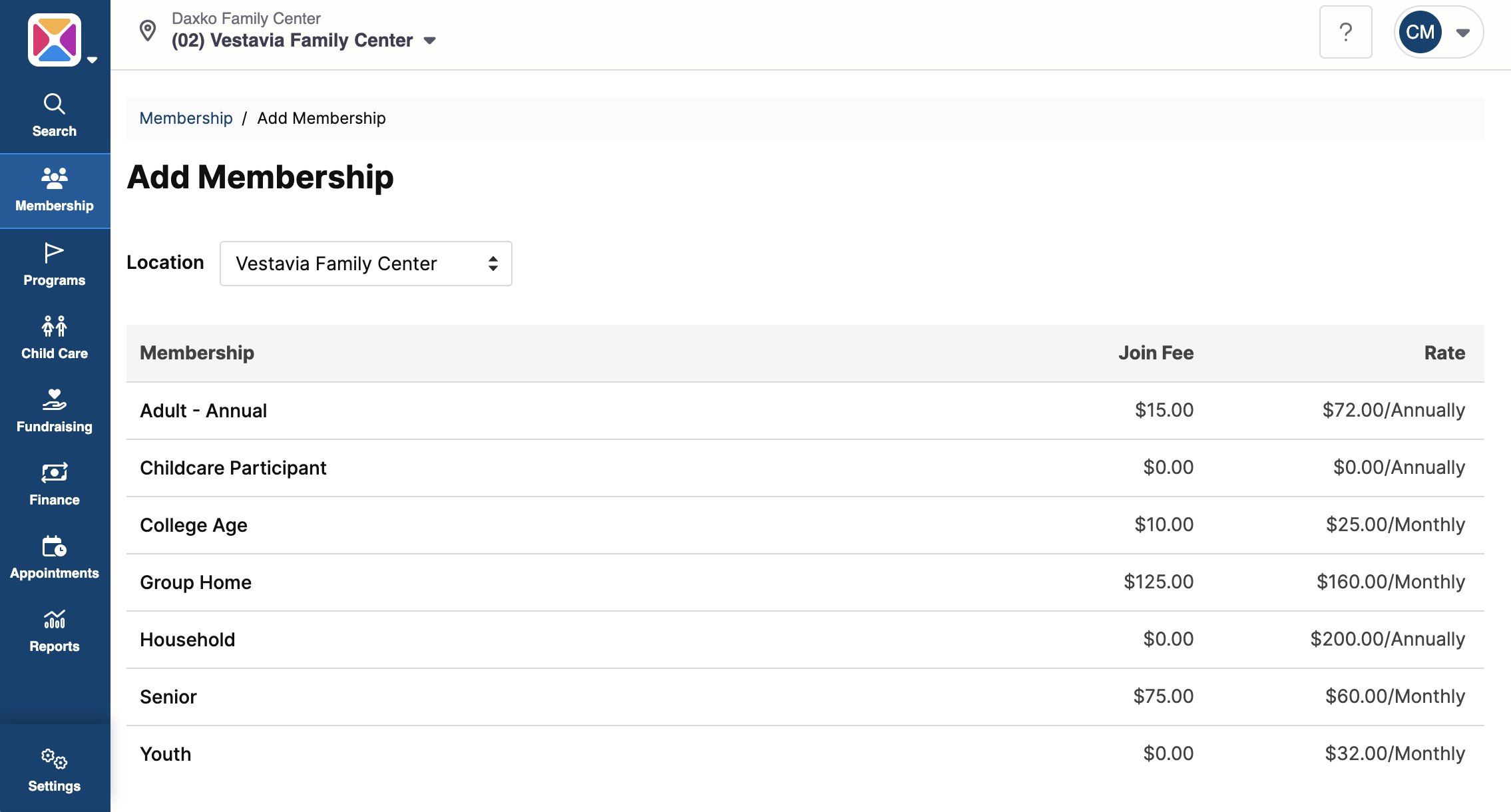Pick the Senior membership row
This screenshot has width=1511, height=812.
[x=168, y=697]
